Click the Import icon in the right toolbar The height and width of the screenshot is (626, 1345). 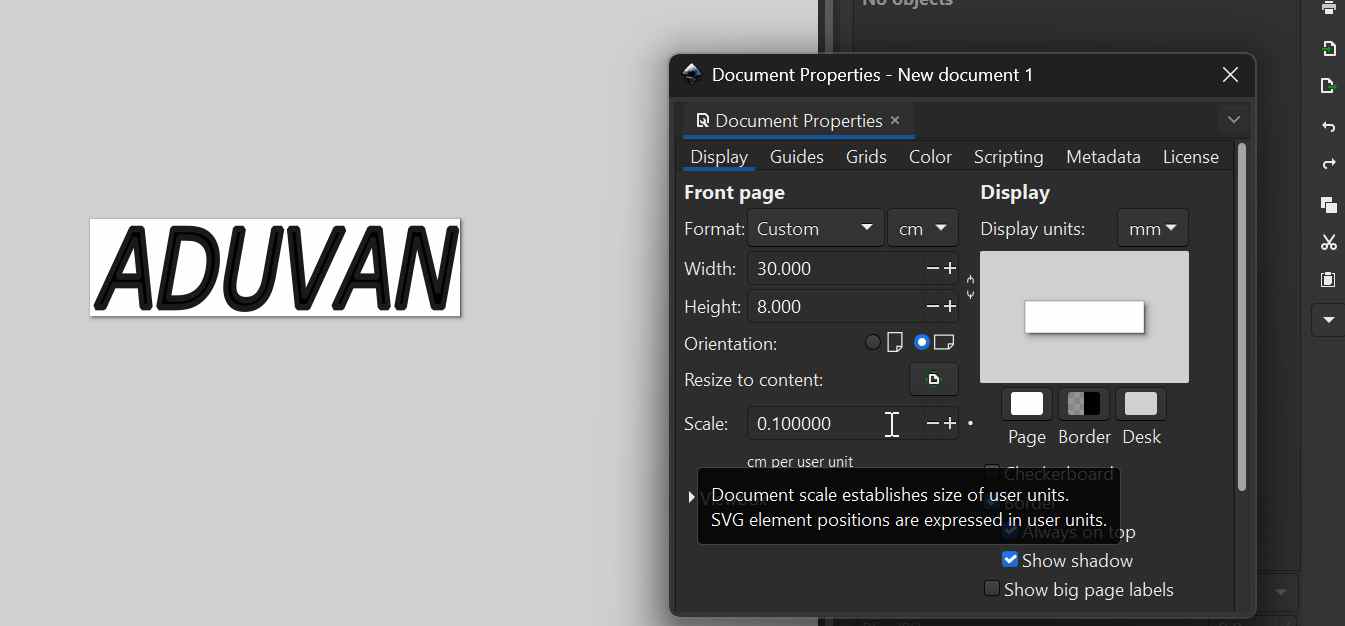(x=1329, y=48)
